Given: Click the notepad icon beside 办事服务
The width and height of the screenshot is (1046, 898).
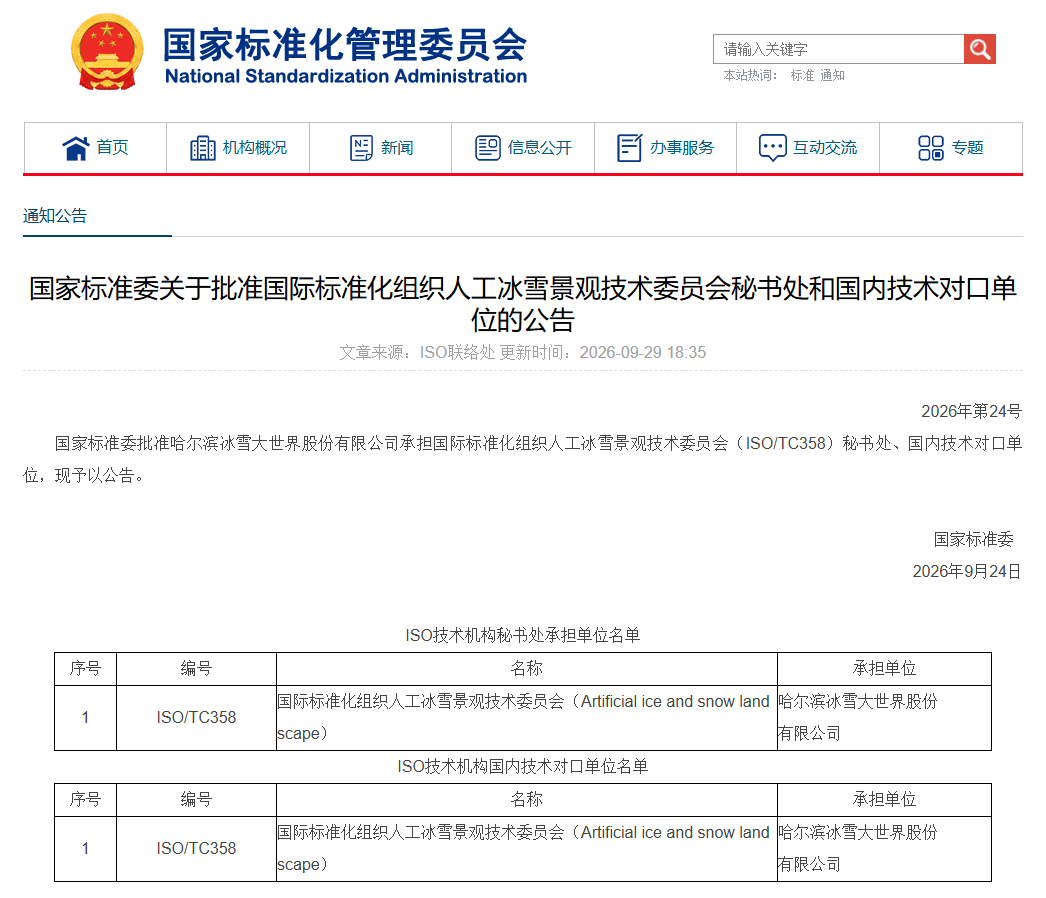Looking at the screenshot, I should [x=629, y=147].
